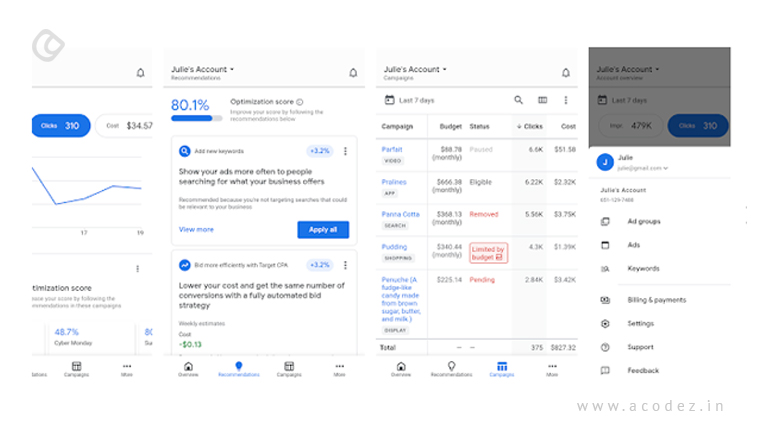Open More tab in Recommendations screen nav
This screenshot has width=766, height=442.
tap(340, 369)
